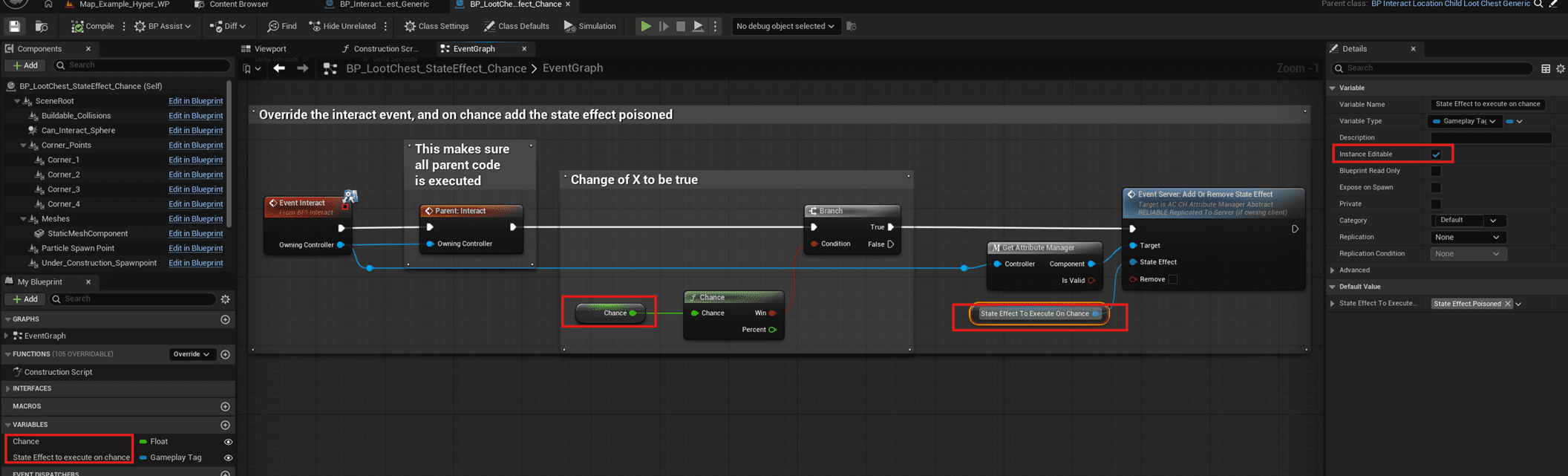1568x476 pixels.
Task: Click the Stop button
Action: [x=681, y=26]
